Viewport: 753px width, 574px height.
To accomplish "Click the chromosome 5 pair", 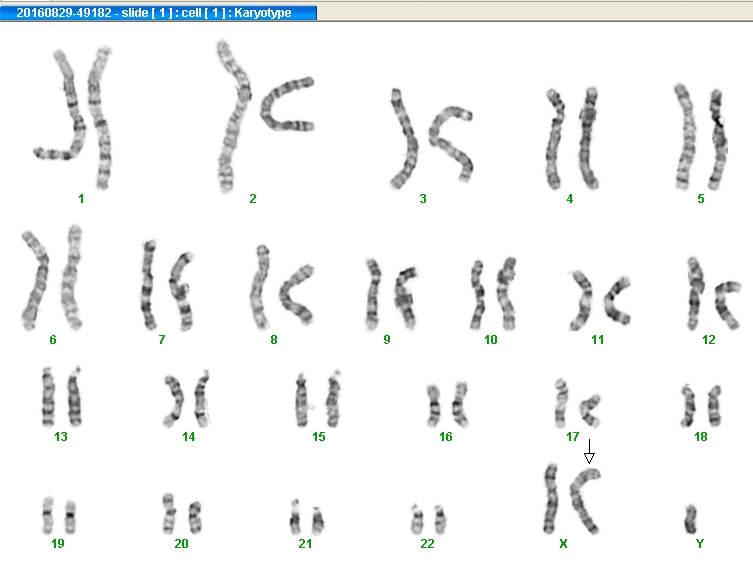I will tap(701, 137).
